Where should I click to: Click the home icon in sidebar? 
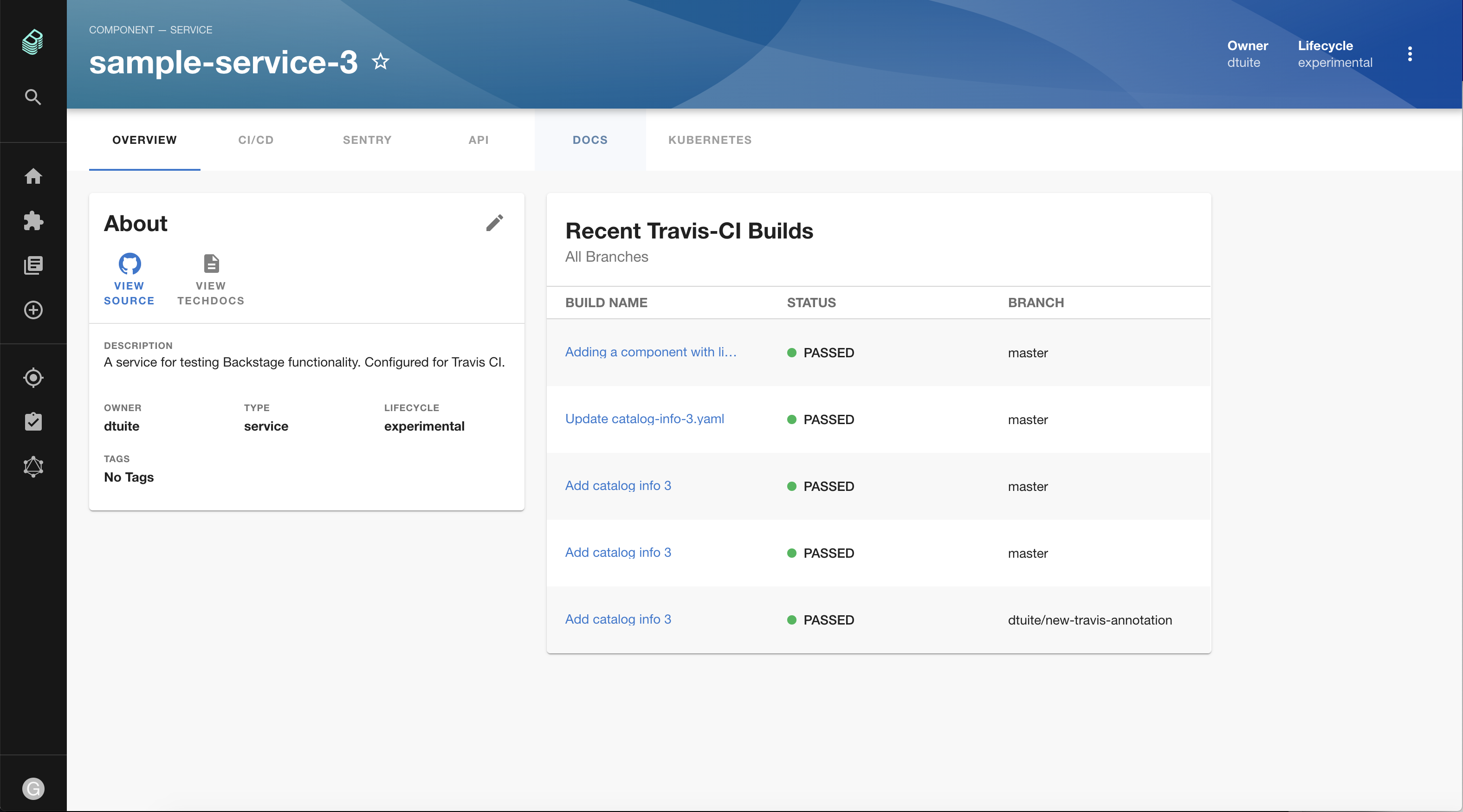pyautogui.click(x=32, y=175)
